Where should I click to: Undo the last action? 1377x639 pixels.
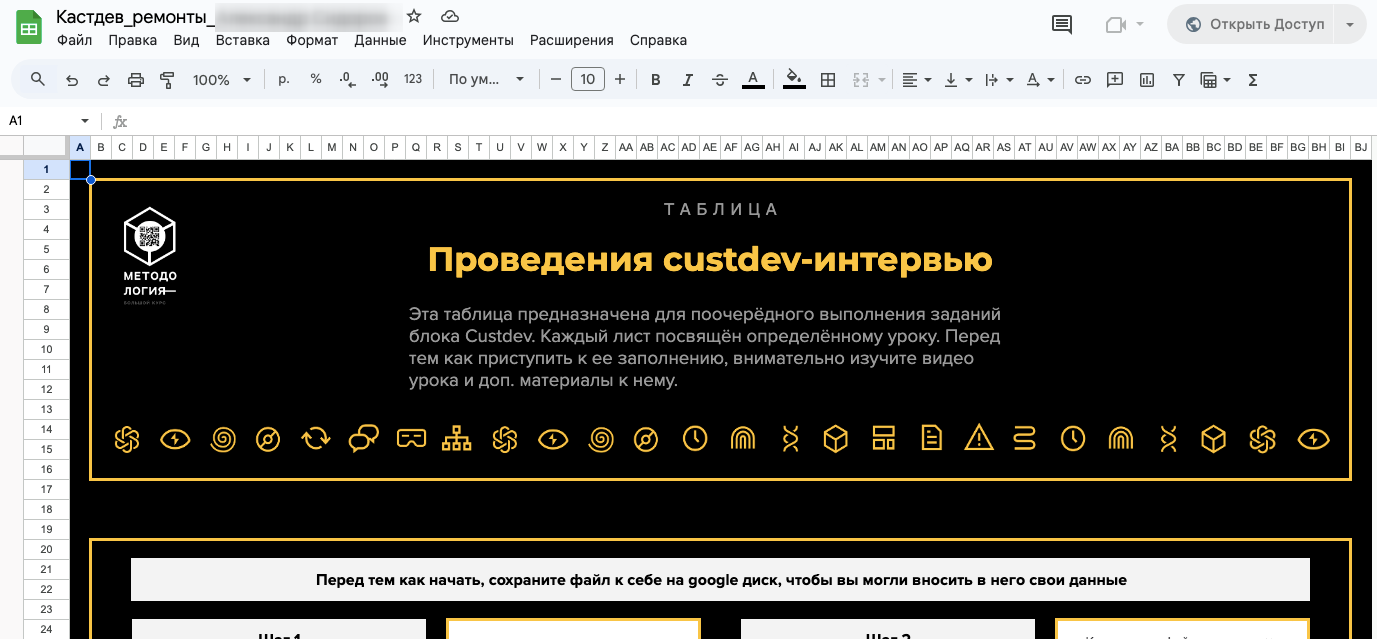tap(71, 80)
